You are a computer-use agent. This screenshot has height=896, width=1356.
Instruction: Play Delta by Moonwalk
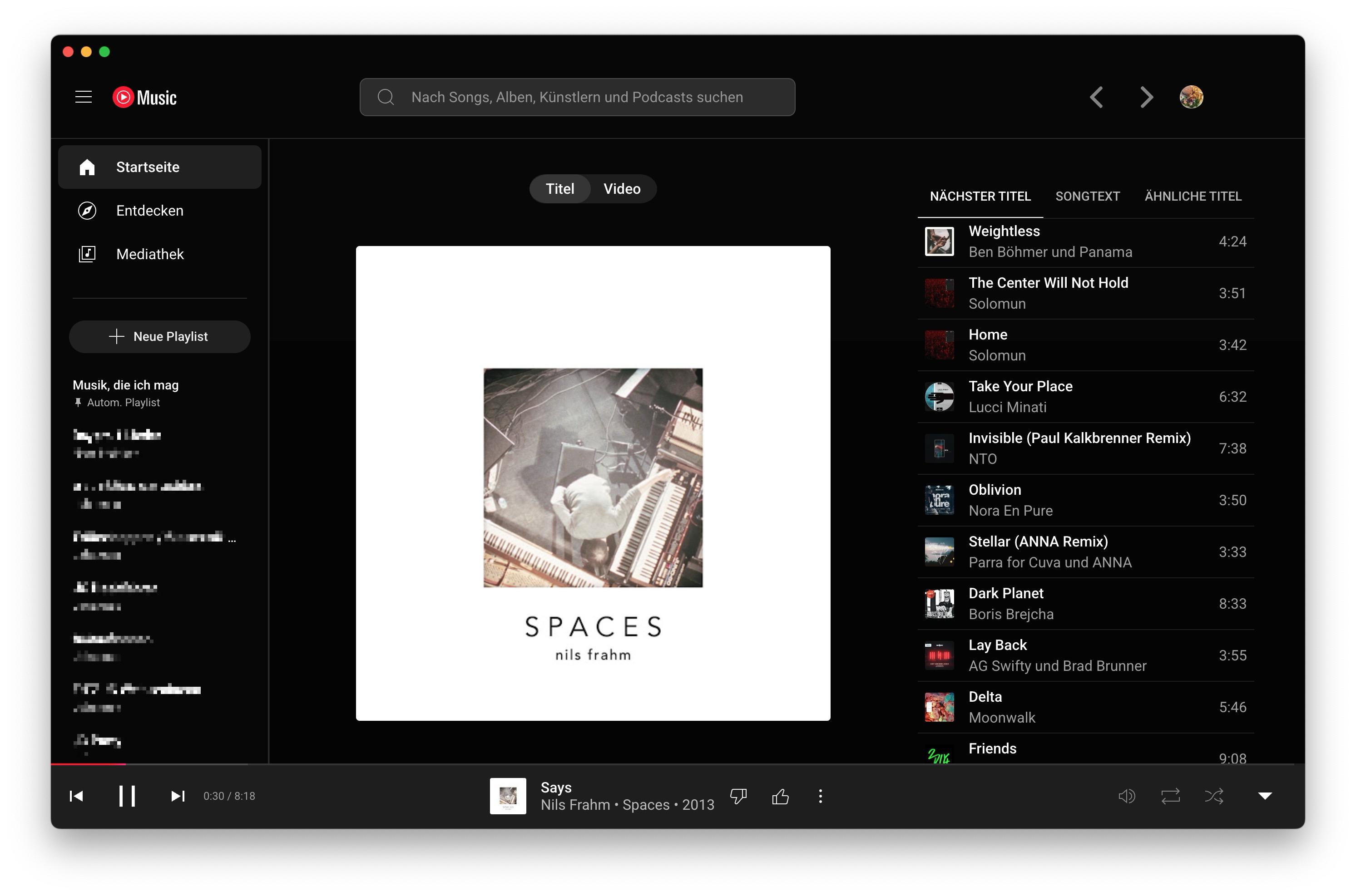click(1086, 707)
